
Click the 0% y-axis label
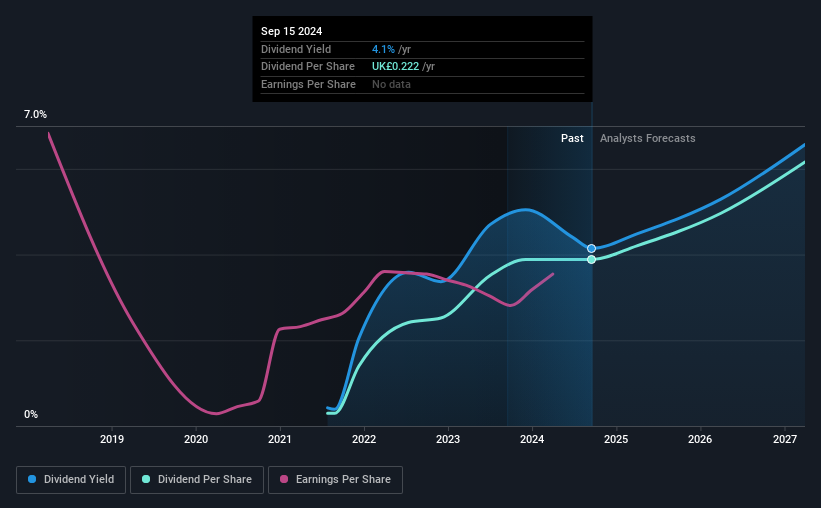click(x=31, y=414)
